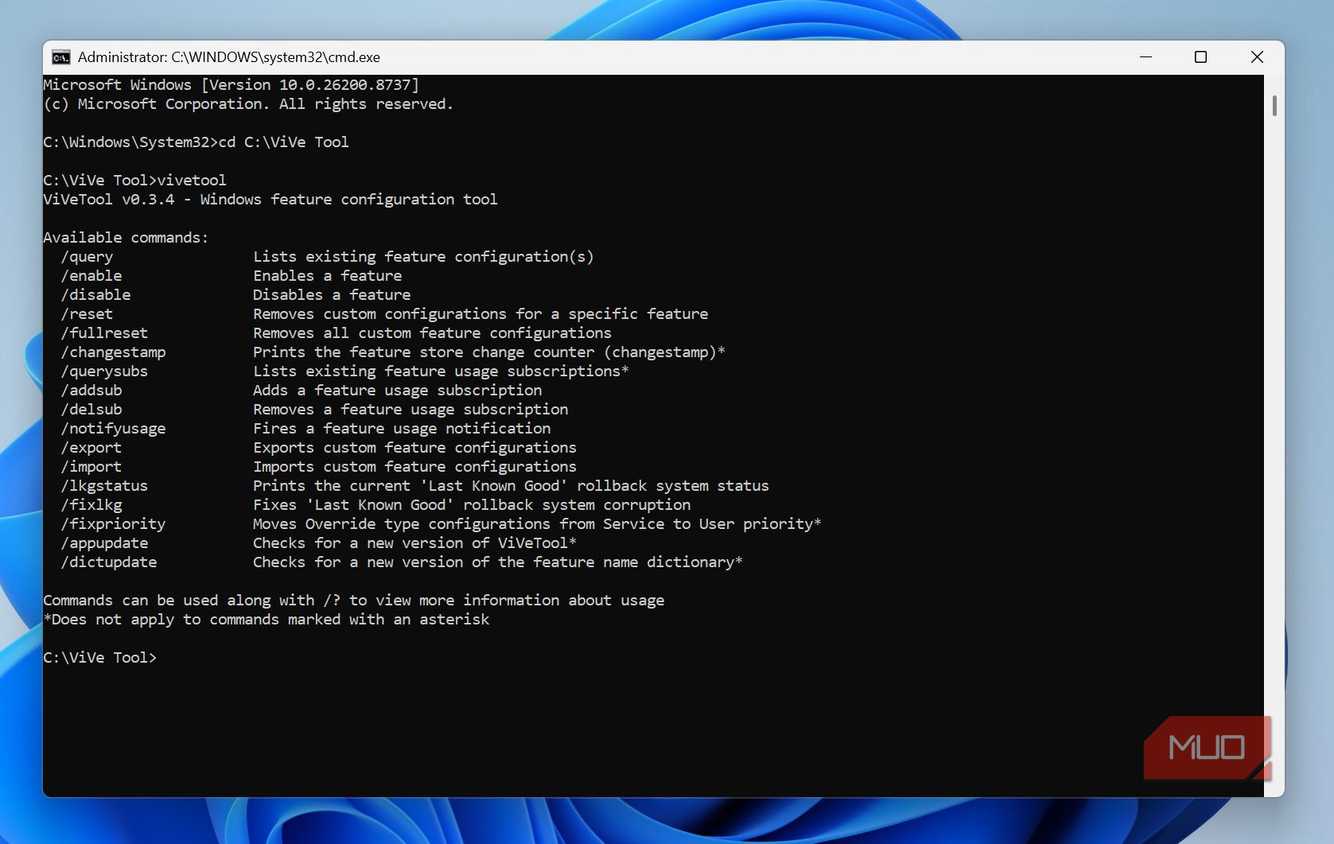Select '*Does not apply to commands marked with an asterisk'
This screenshot has height=844, width=1334.
[x=266, y=619]
